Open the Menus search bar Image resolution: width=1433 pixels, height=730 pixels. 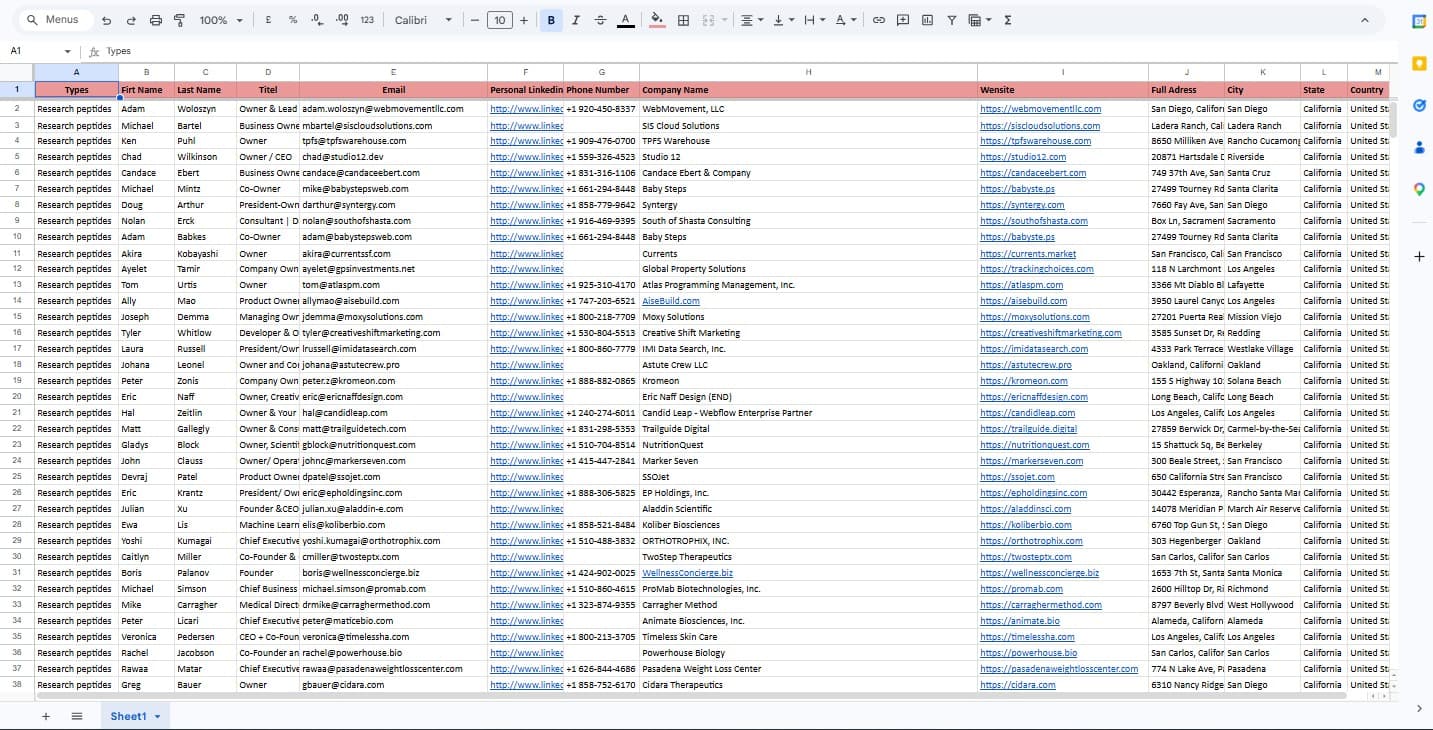point(55,19)
